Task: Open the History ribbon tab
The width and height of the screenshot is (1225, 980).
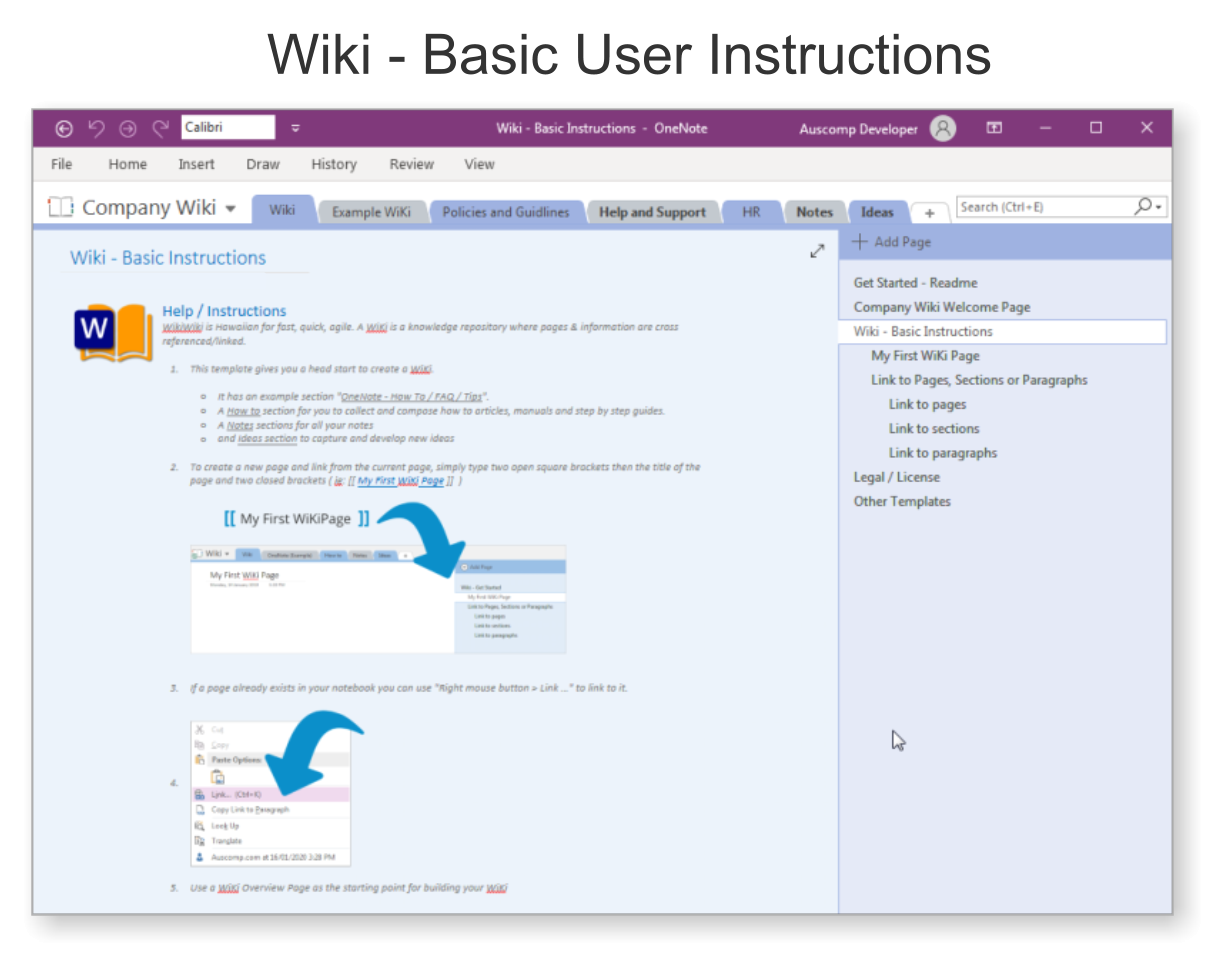Action: click(x=333, y=164)
